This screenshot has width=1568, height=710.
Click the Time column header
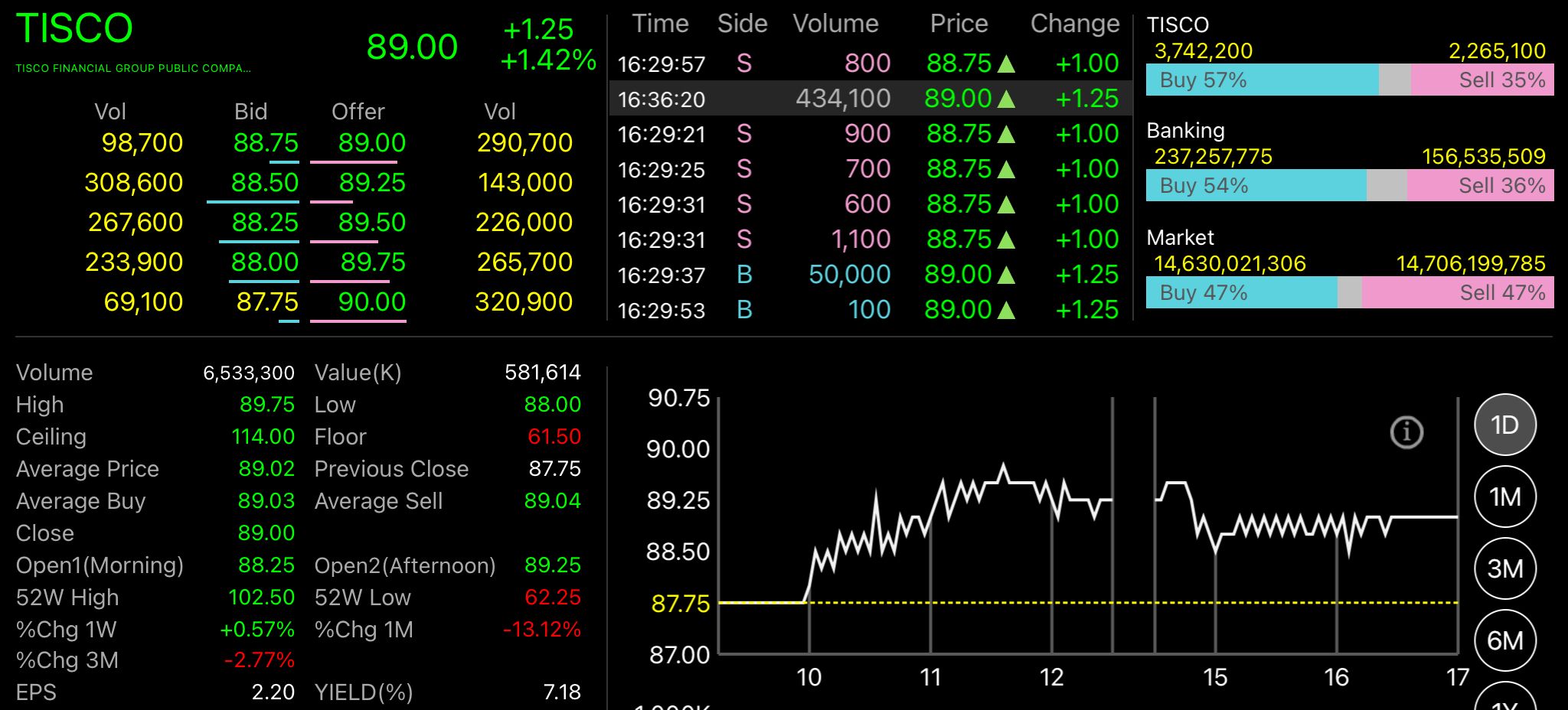660,24
